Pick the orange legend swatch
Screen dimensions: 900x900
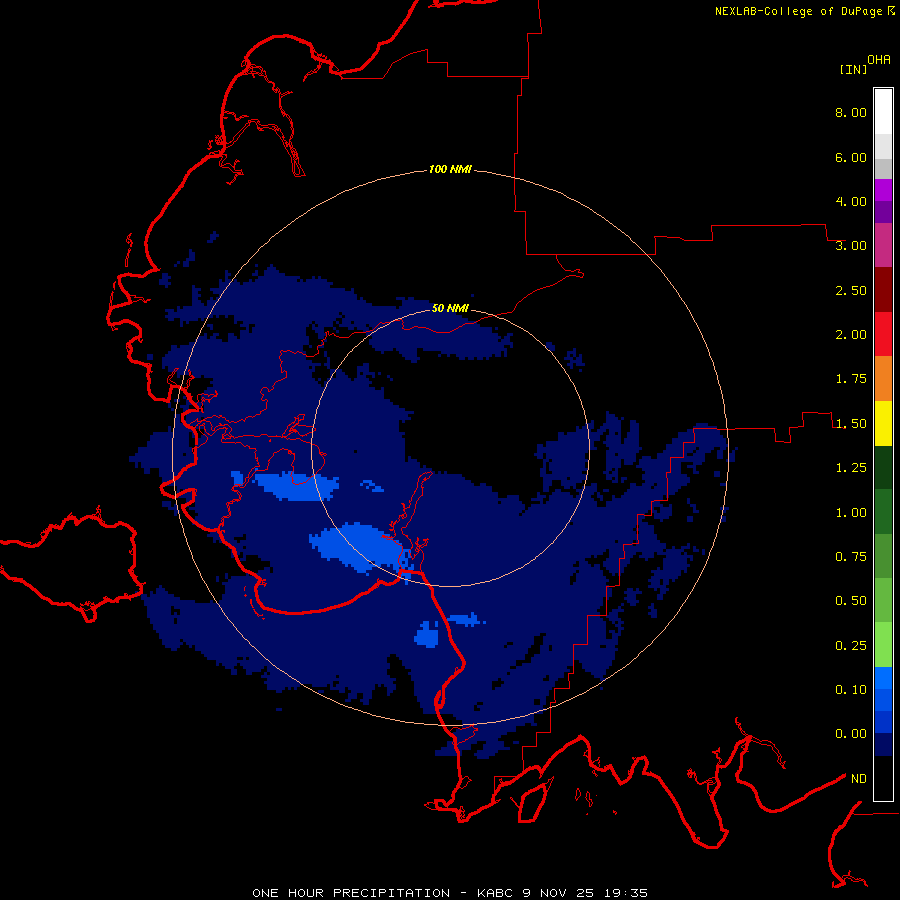coord(883,379)
